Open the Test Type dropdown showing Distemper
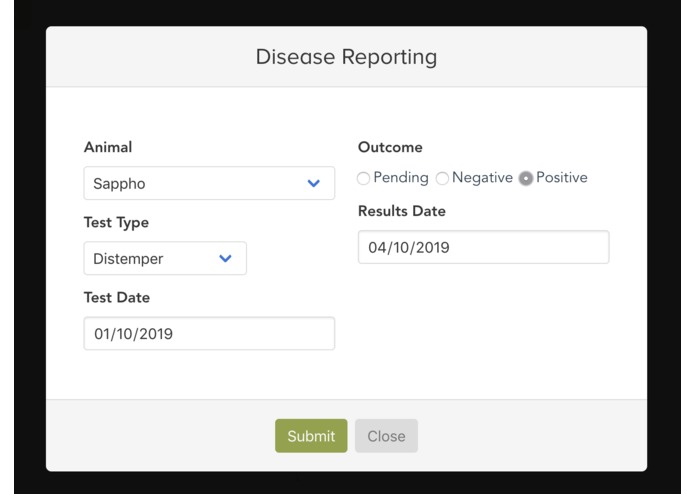The image size is (695, 494). click(165, 258)
